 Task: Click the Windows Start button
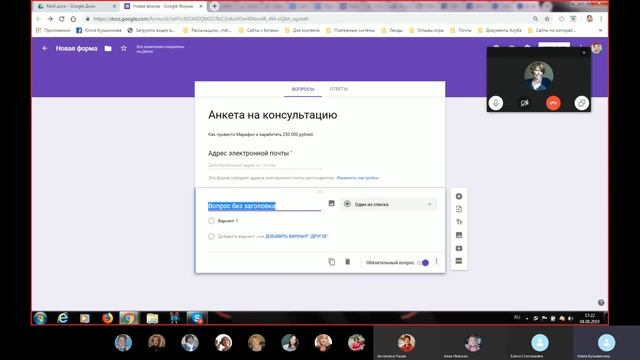40,318
